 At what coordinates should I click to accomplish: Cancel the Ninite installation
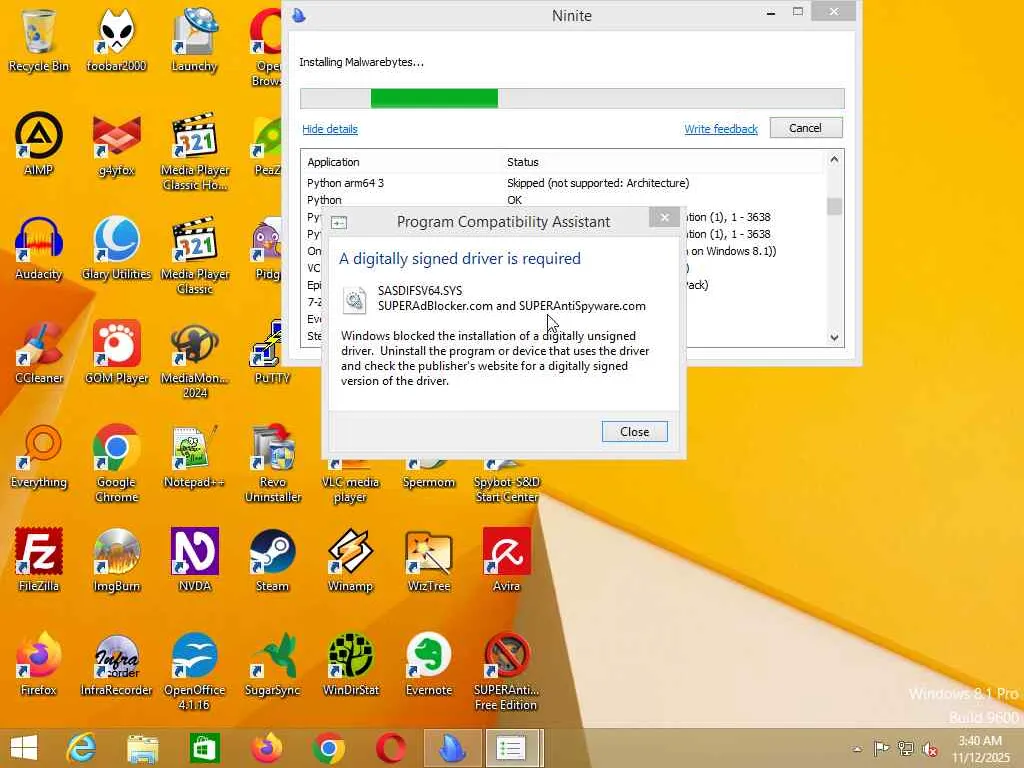click(806, 128)
